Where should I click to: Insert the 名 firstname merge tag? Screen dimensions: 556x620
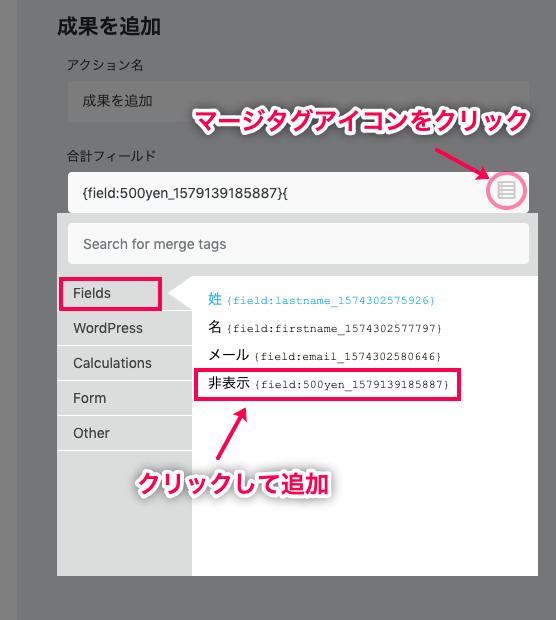(x=325, y=328)
